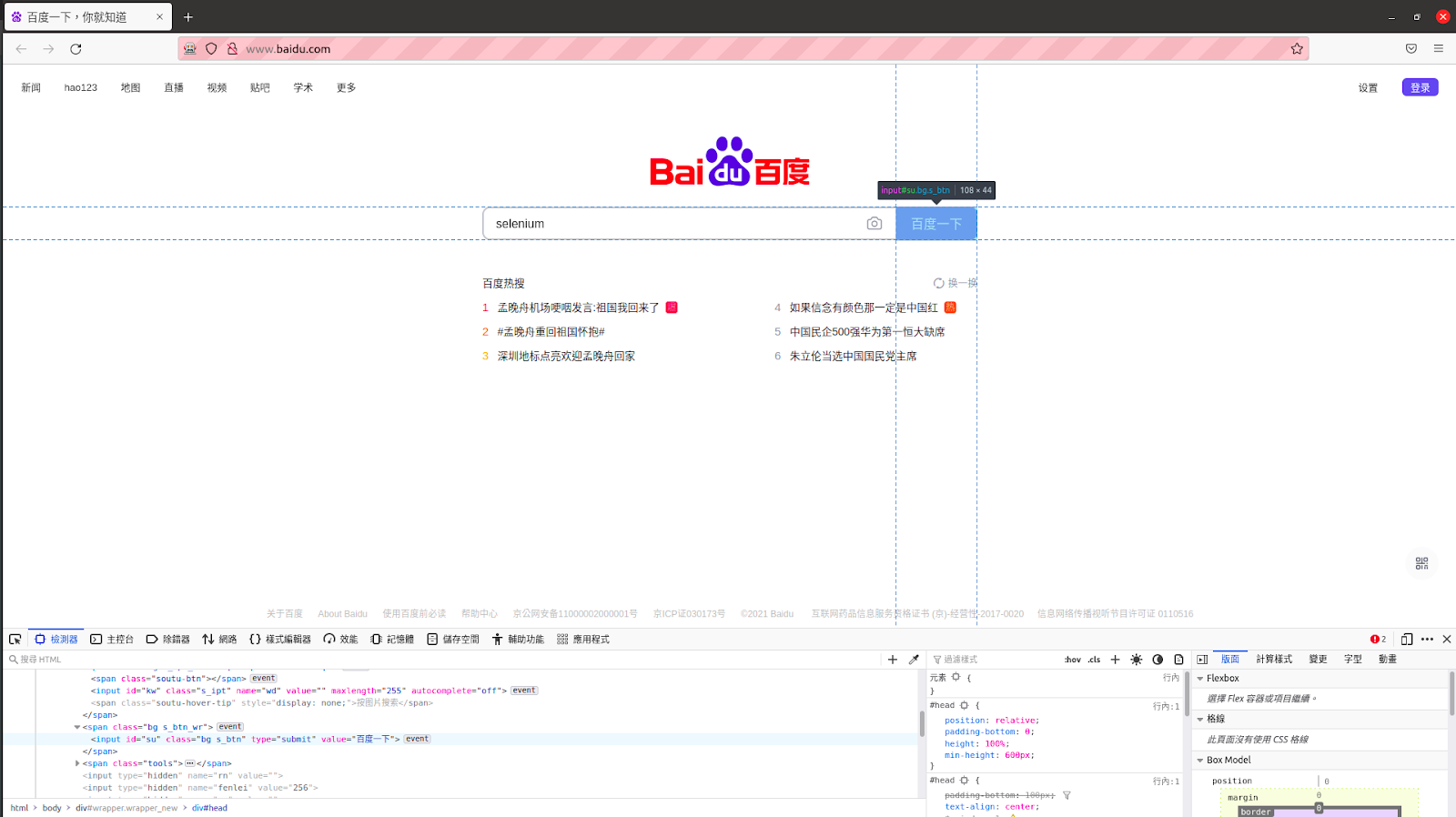
Task: Open the 新闻 navigation link
Action: pyautogui.click(x=31, y=88)
